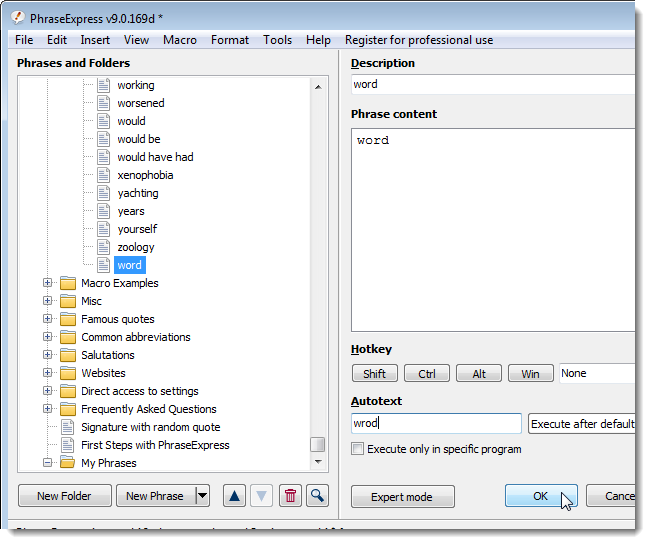Image resolution: width=650 pixels, height=544 pixels.
Task: Click the Macro Examples folder icon
Action: point(68,283)
